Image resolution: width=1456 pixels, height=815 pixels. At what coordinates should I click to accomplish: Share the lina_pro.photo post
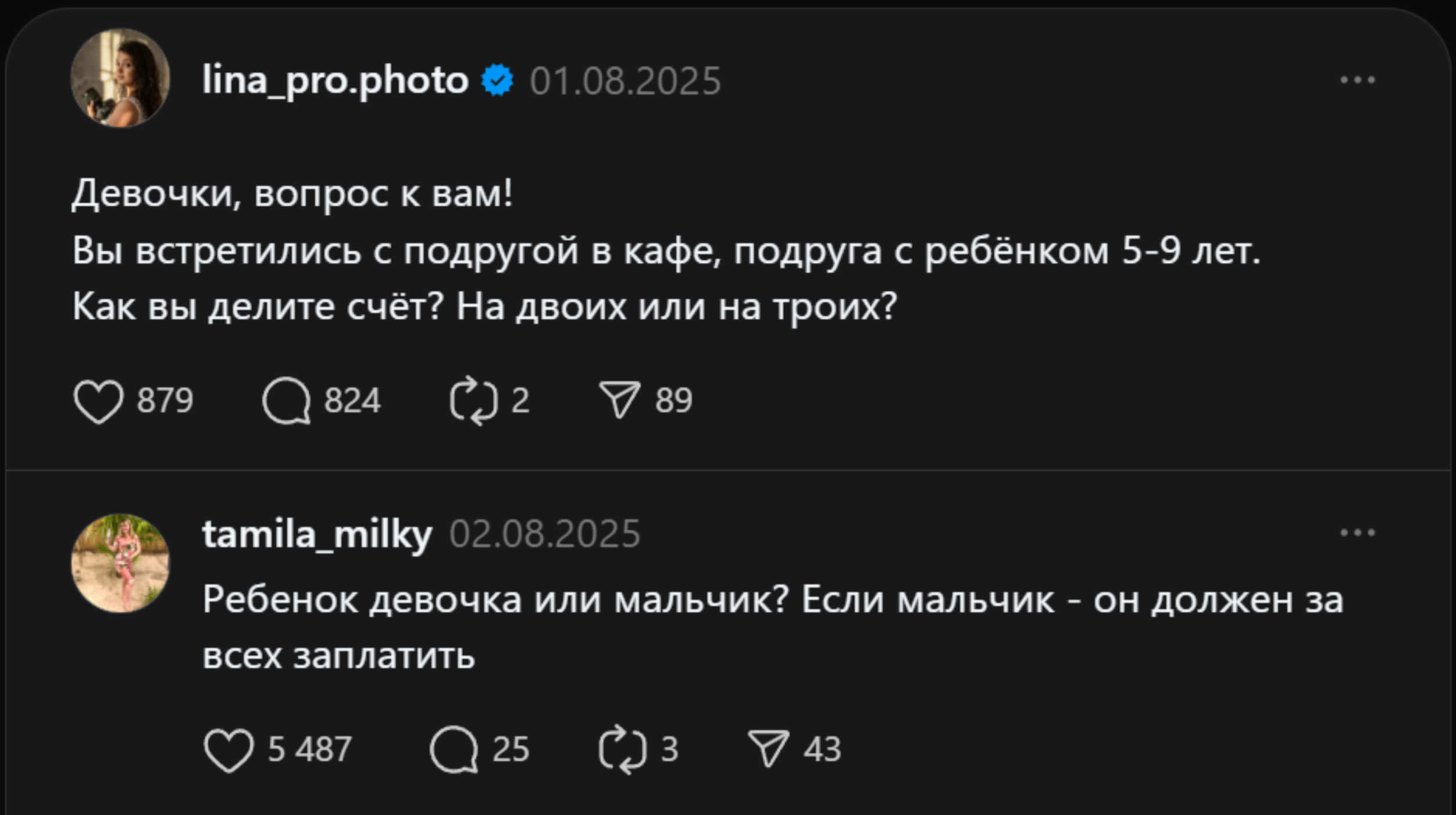click(x=619, y=400)
